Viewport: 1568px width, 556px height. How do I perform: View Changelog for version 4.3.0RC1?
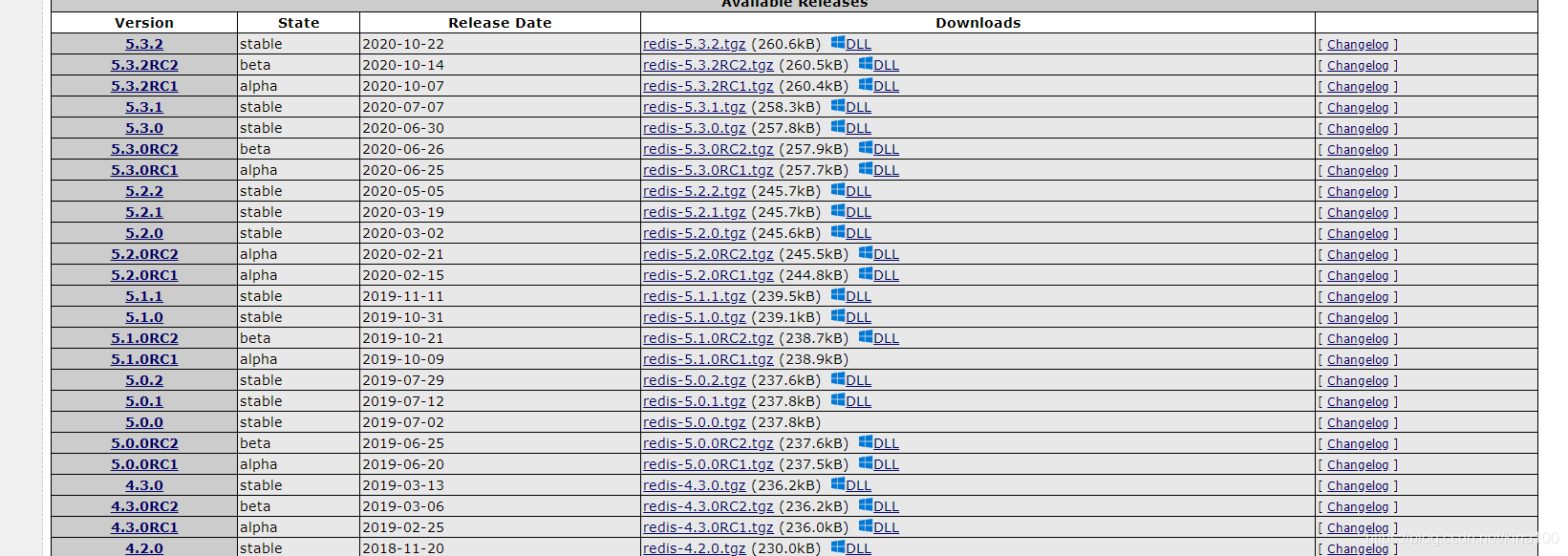[x=1358, y=528]
